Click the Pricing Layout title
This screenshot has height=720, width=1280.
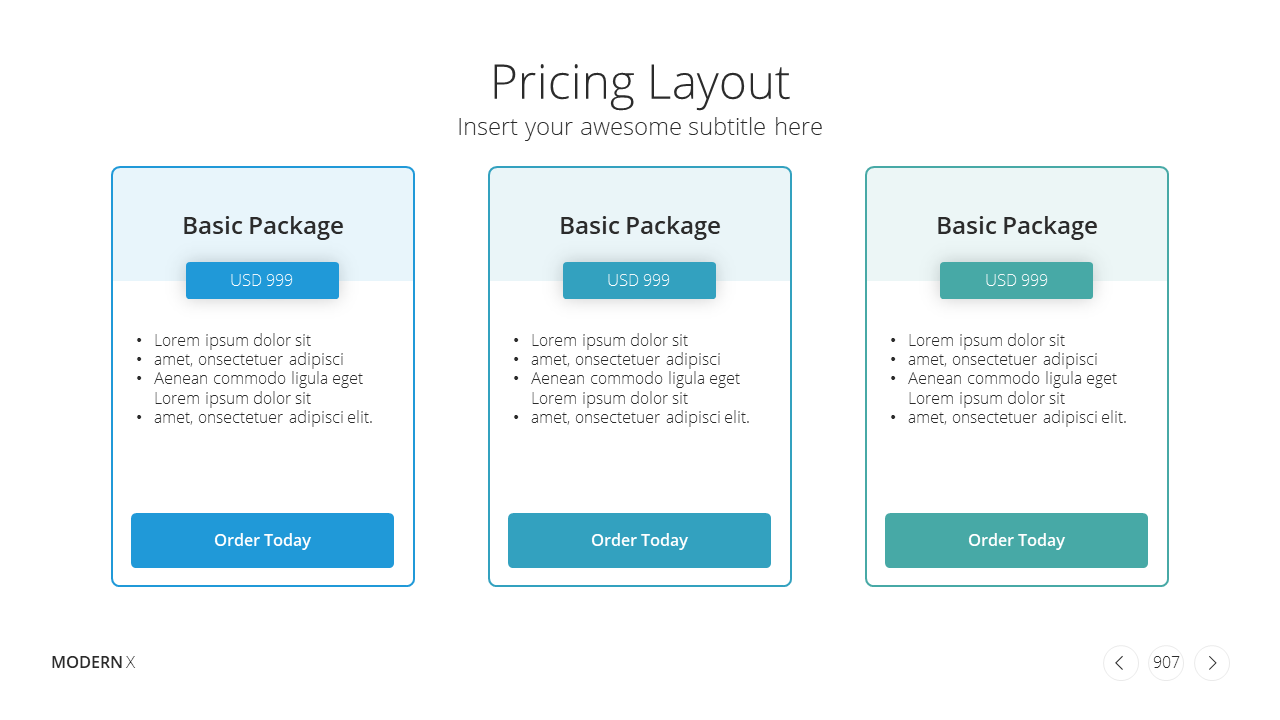[640, 82]
